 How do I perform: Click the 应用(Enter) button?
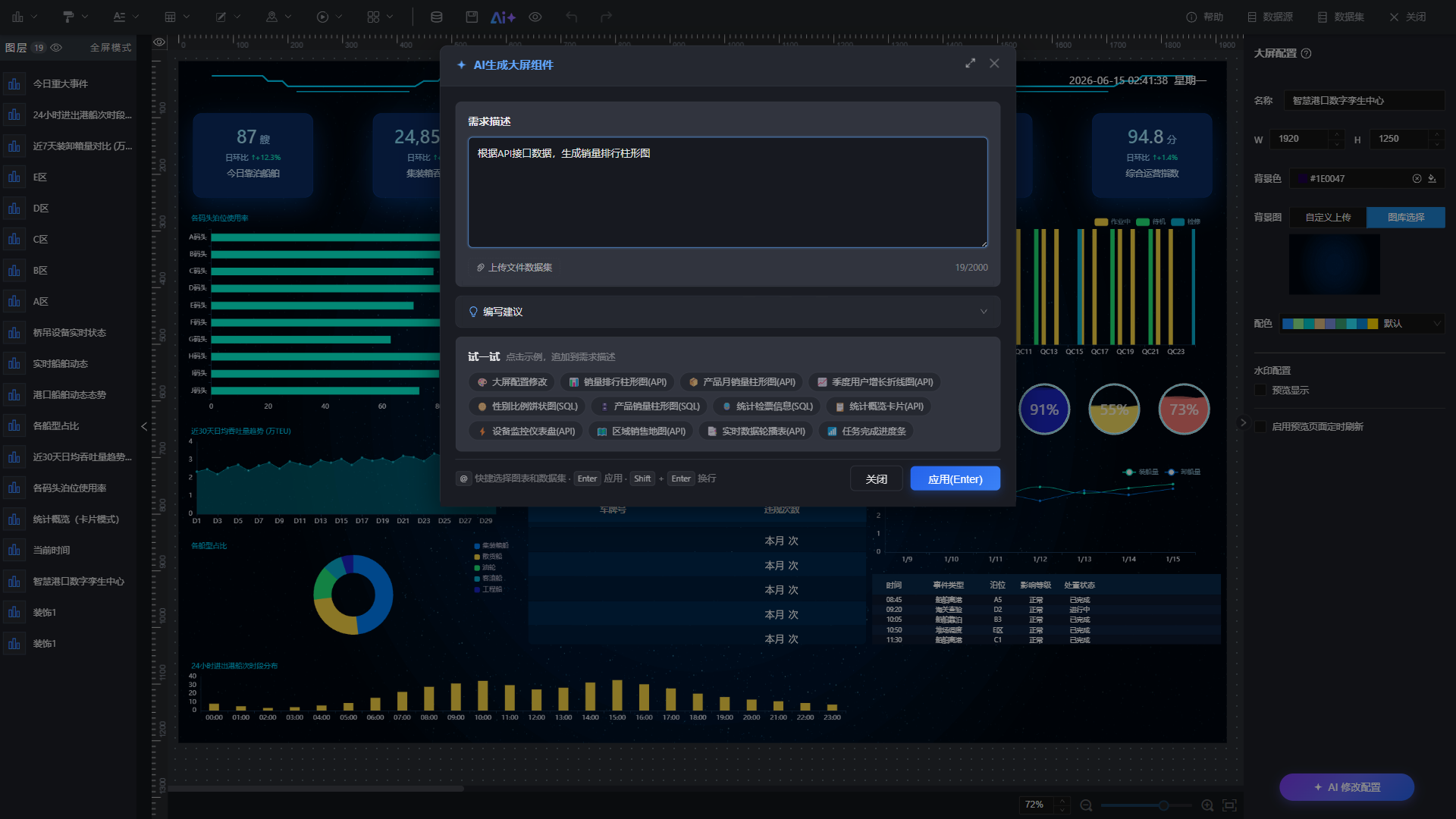(x=955, y=479)
